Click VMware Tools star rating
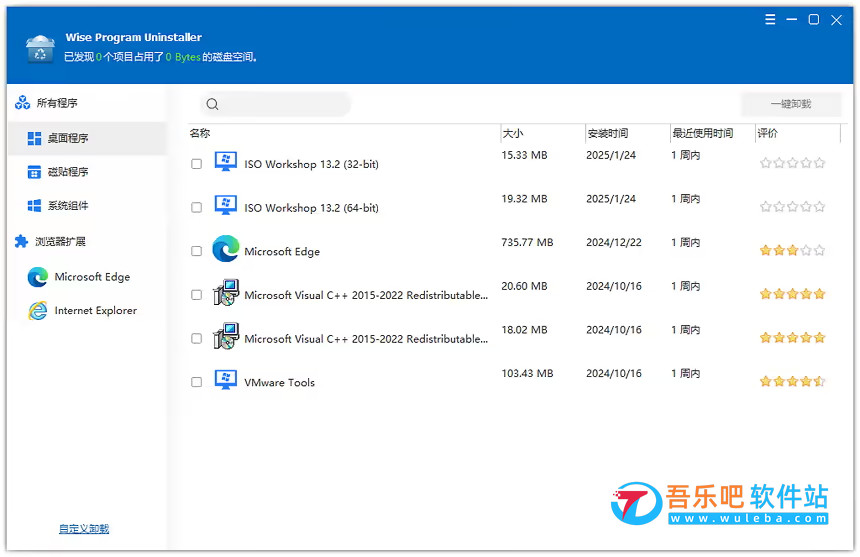The height and width of the screenshot is (557, 860). 792,382
